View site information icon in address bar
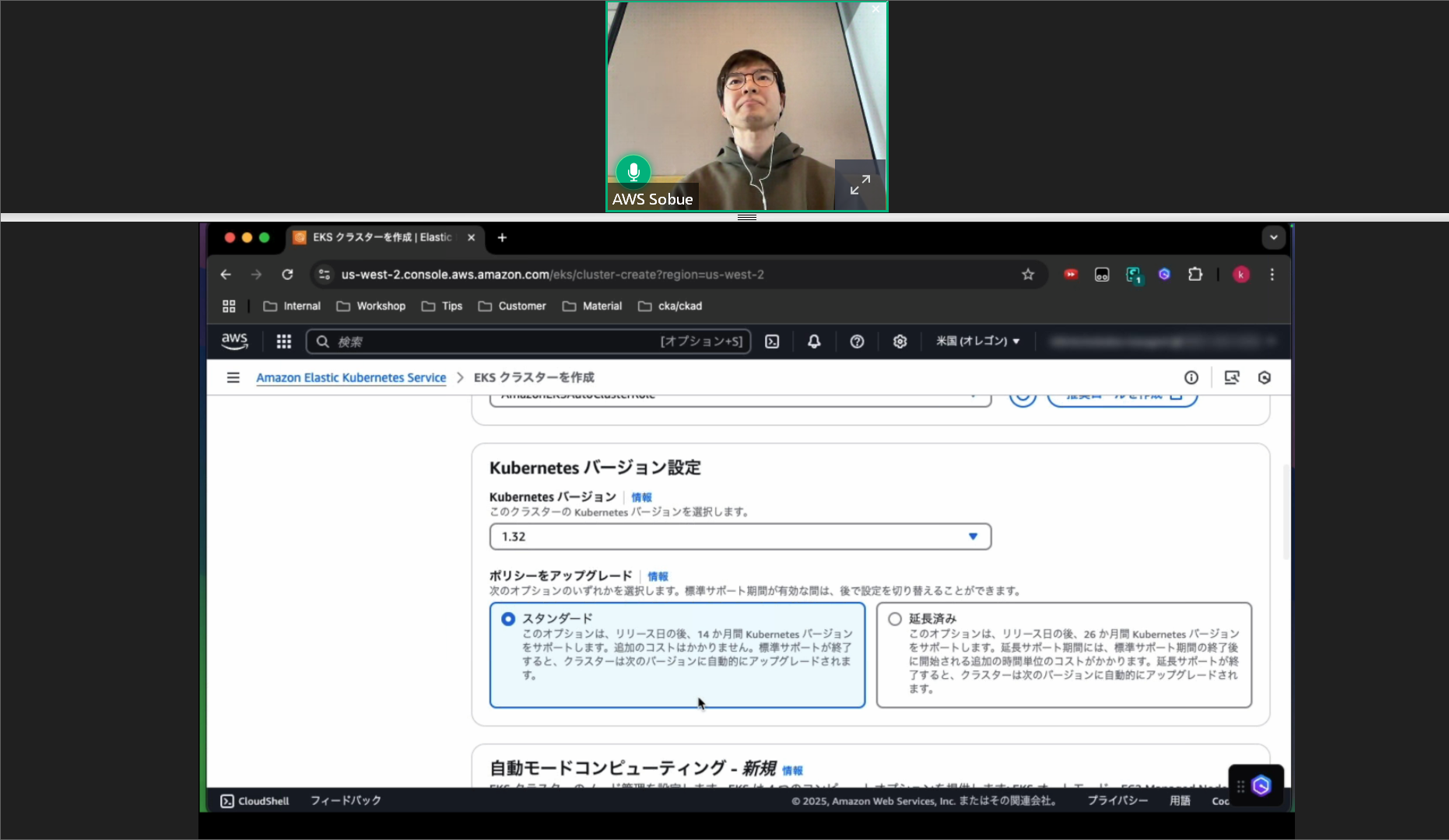The height and width of the screenshot is (840, 1449). coord(325,275)
